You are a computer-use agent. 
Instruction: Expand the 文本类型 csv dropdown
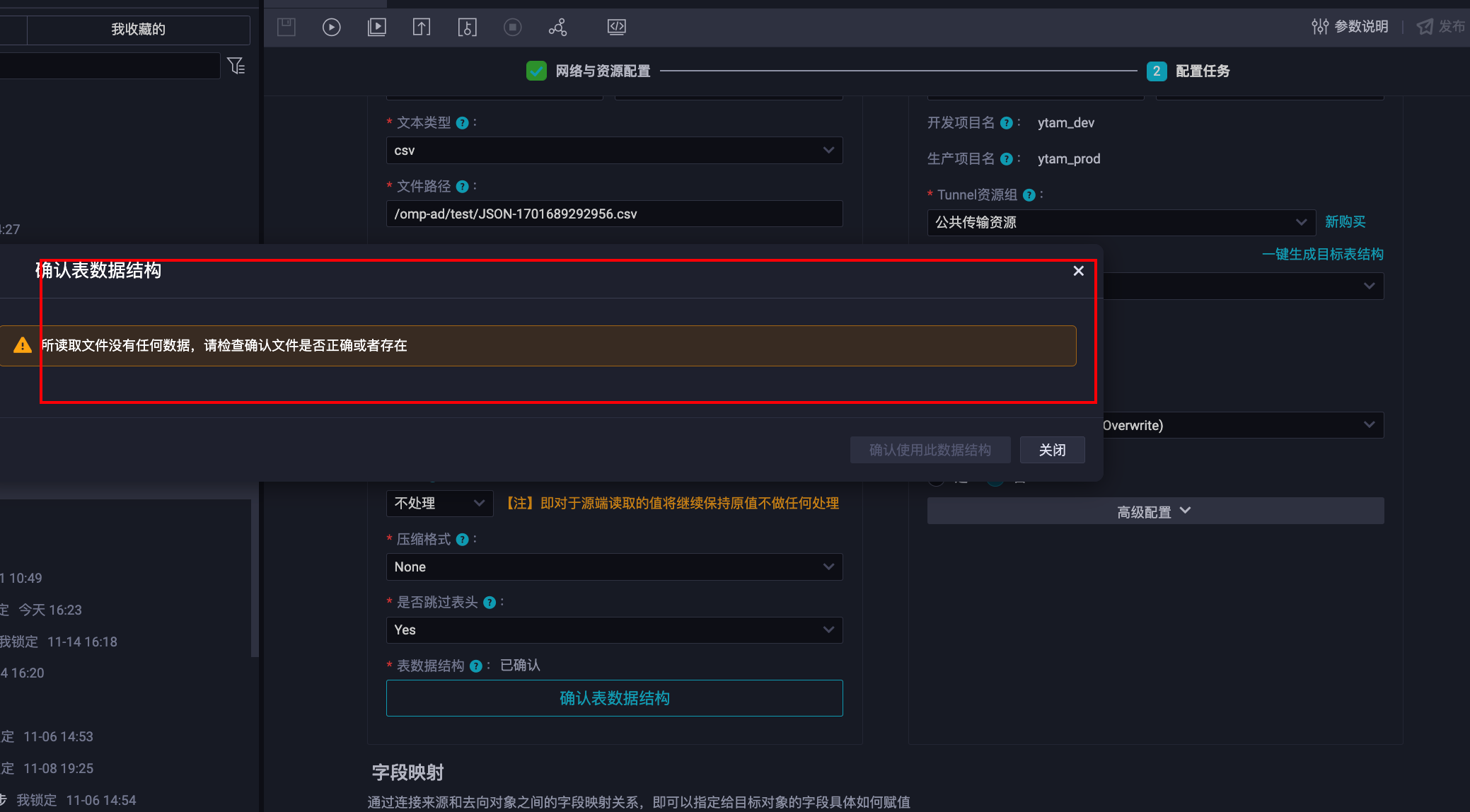(x=614, y=151)
